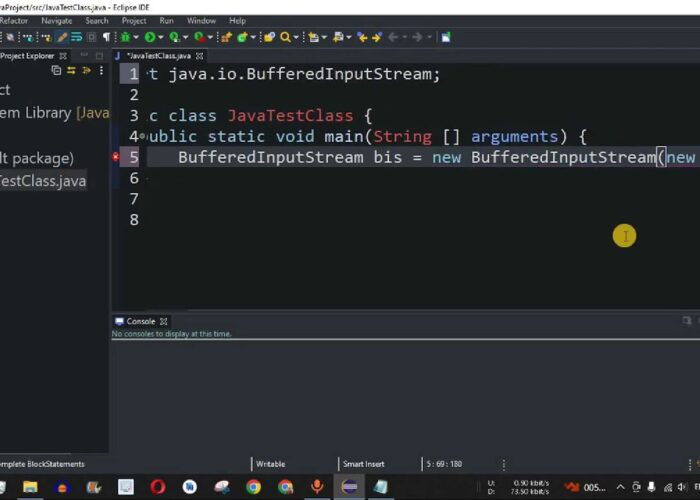The height and width of the screenshot is (500, 700).
Task: Select the JavaTestClass.java editor tab
Action: coord(158,56)
